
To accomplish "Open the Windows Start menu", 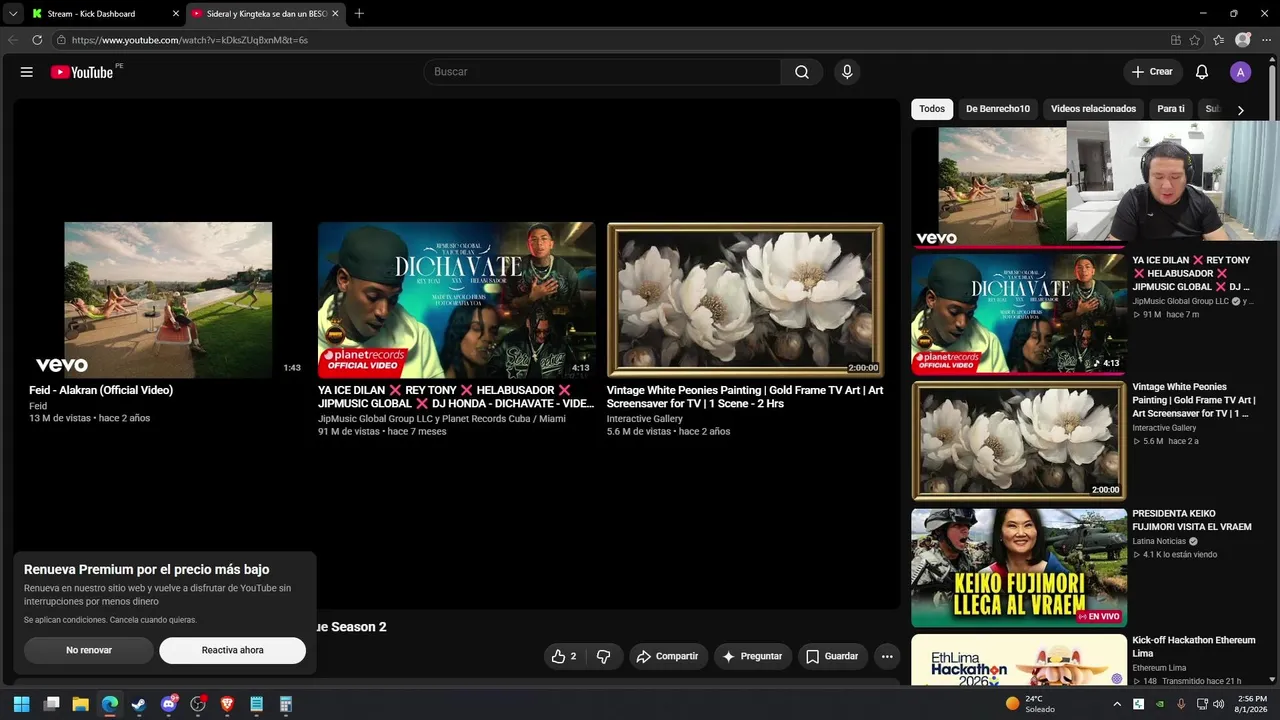I will [x=23, y=704].
